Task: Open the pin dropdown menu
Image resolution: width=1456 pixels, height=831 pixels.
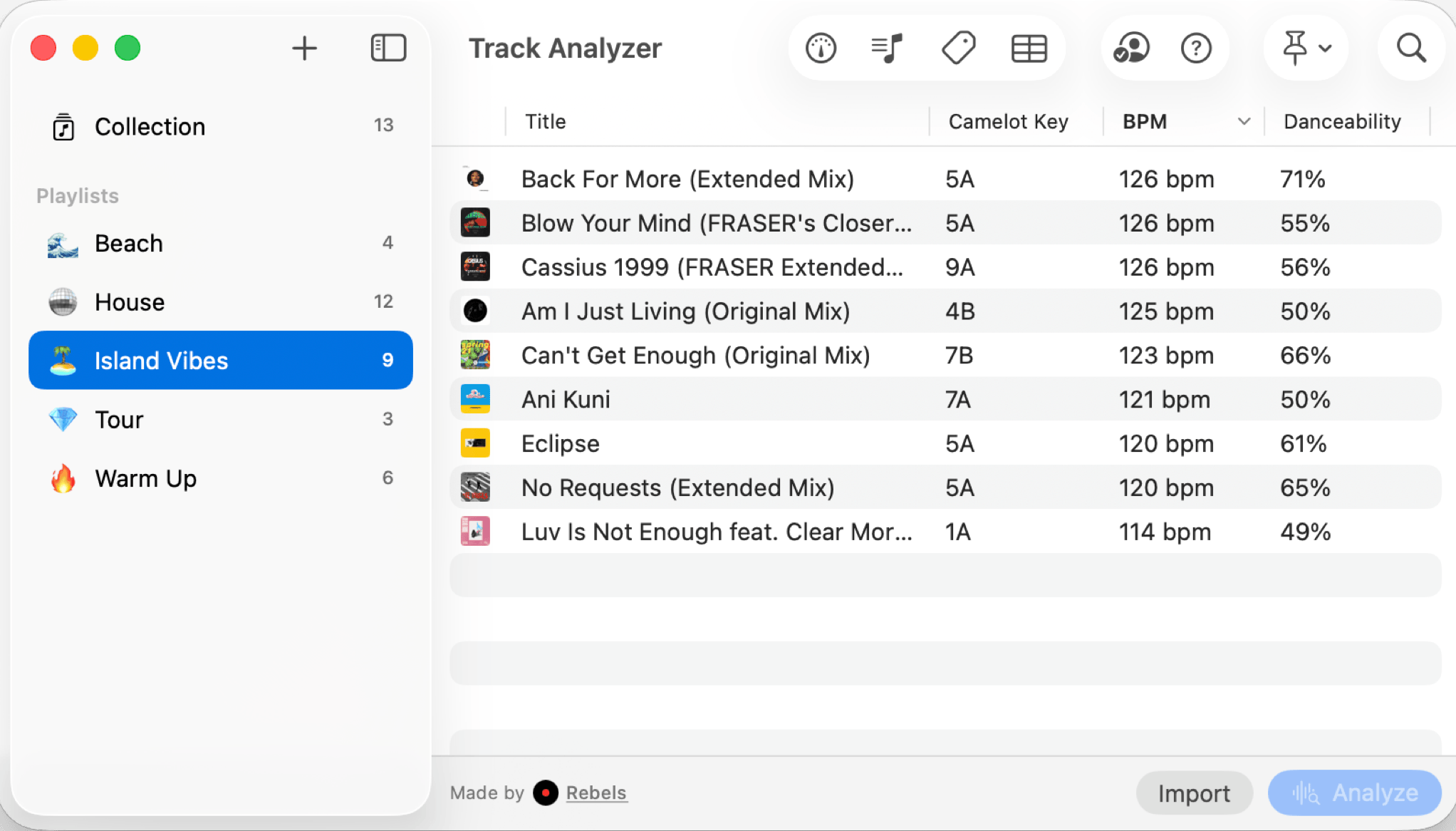Action: pyautogui.click(x=1306, y=48)
